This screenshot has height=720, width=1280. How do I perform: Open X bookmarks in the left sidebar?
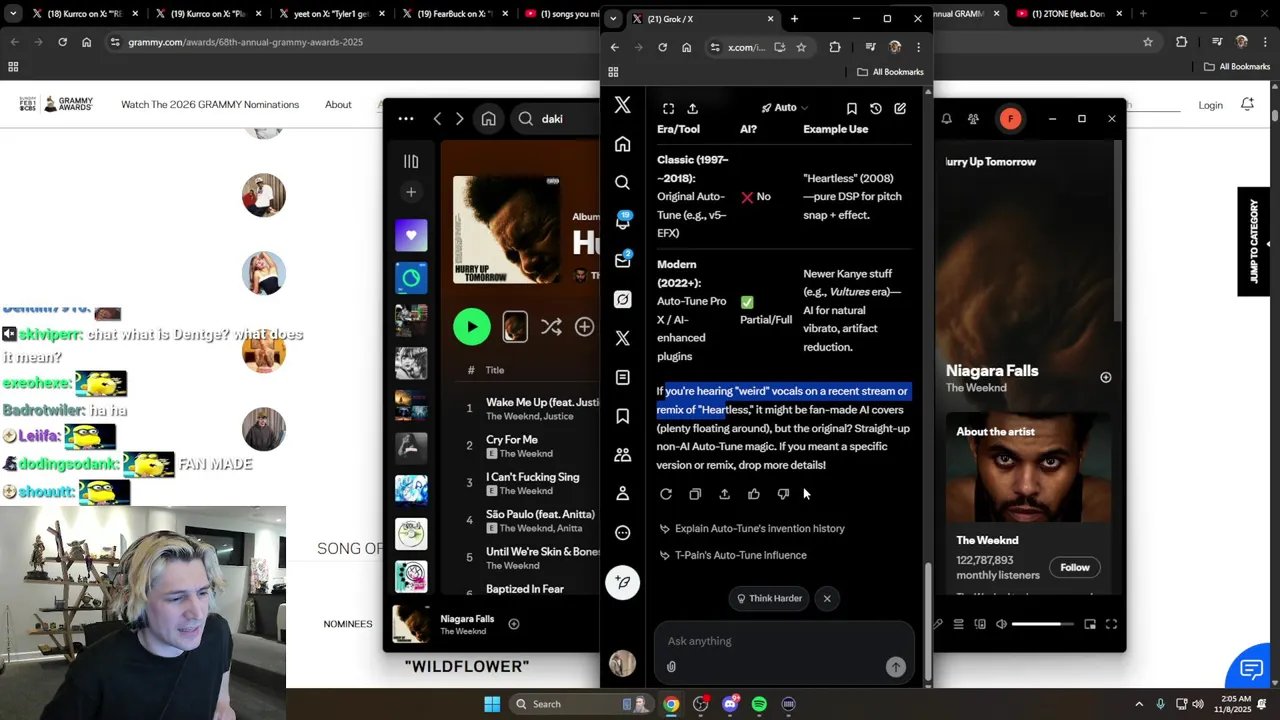[x=622, y=416]
